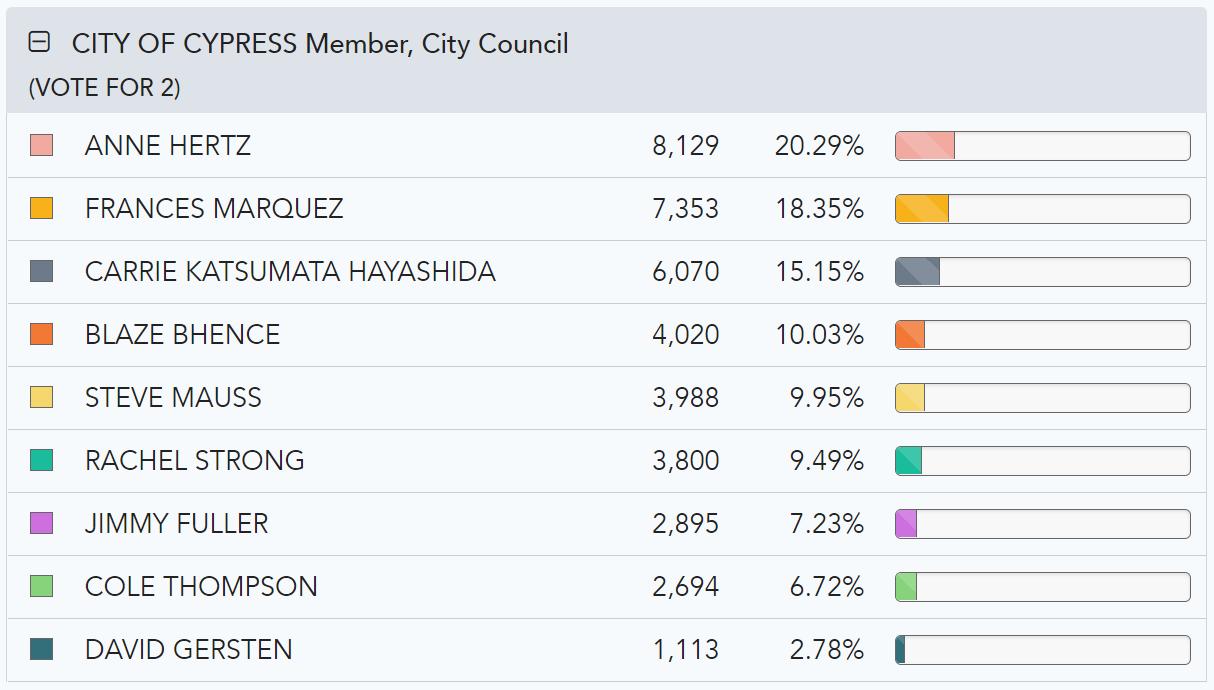1214x690 pixels.
Task: Click Frances Marquez's vote percentage bar
Action: pos(1042,209)
